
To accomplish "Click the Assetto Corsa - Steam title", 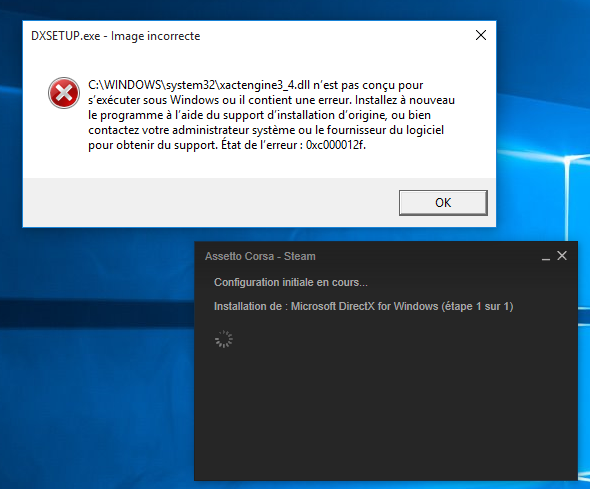I will (x=260, y=256).
